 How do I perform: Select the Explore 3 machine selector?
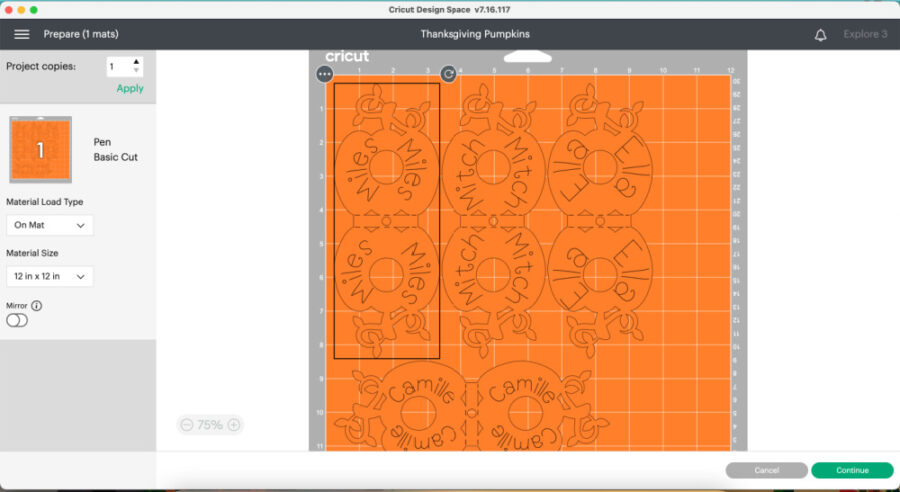[865, 34]
